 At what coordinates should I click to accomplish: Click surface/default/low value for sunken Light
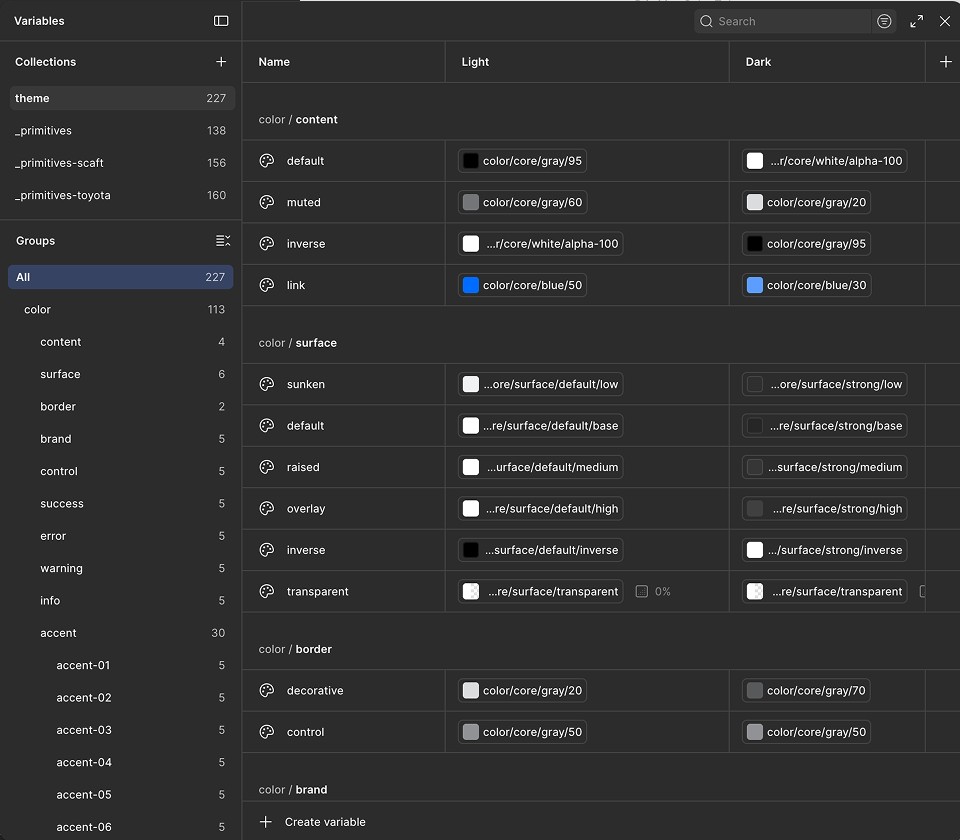pyautogui.click(x=541, y=384)
